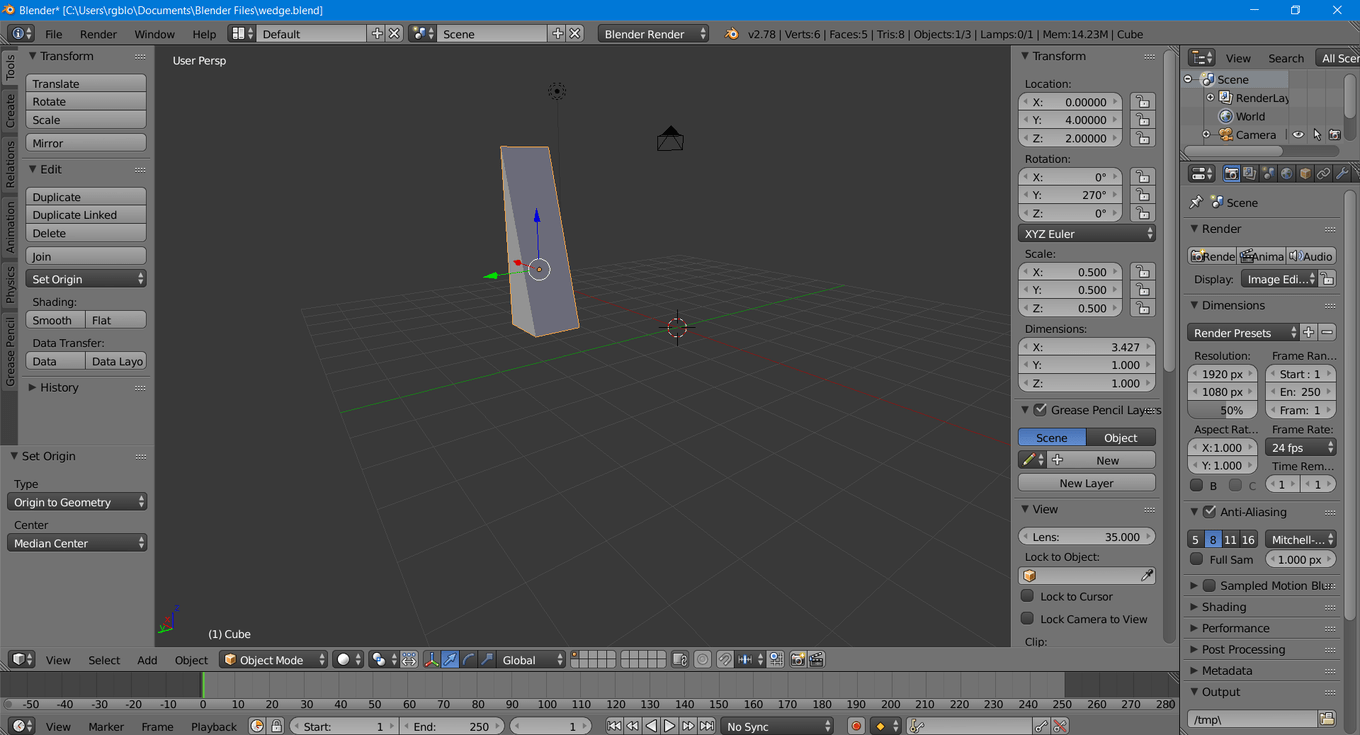Enable Lock to Cursor checkbox
Screen dimensions: 1360x735
(1027, 596)
